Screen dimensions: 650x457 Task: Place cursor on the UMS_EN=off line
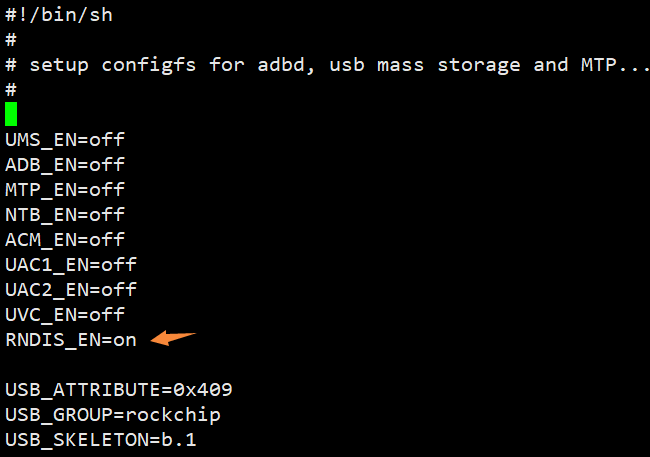tap(65, 140)
